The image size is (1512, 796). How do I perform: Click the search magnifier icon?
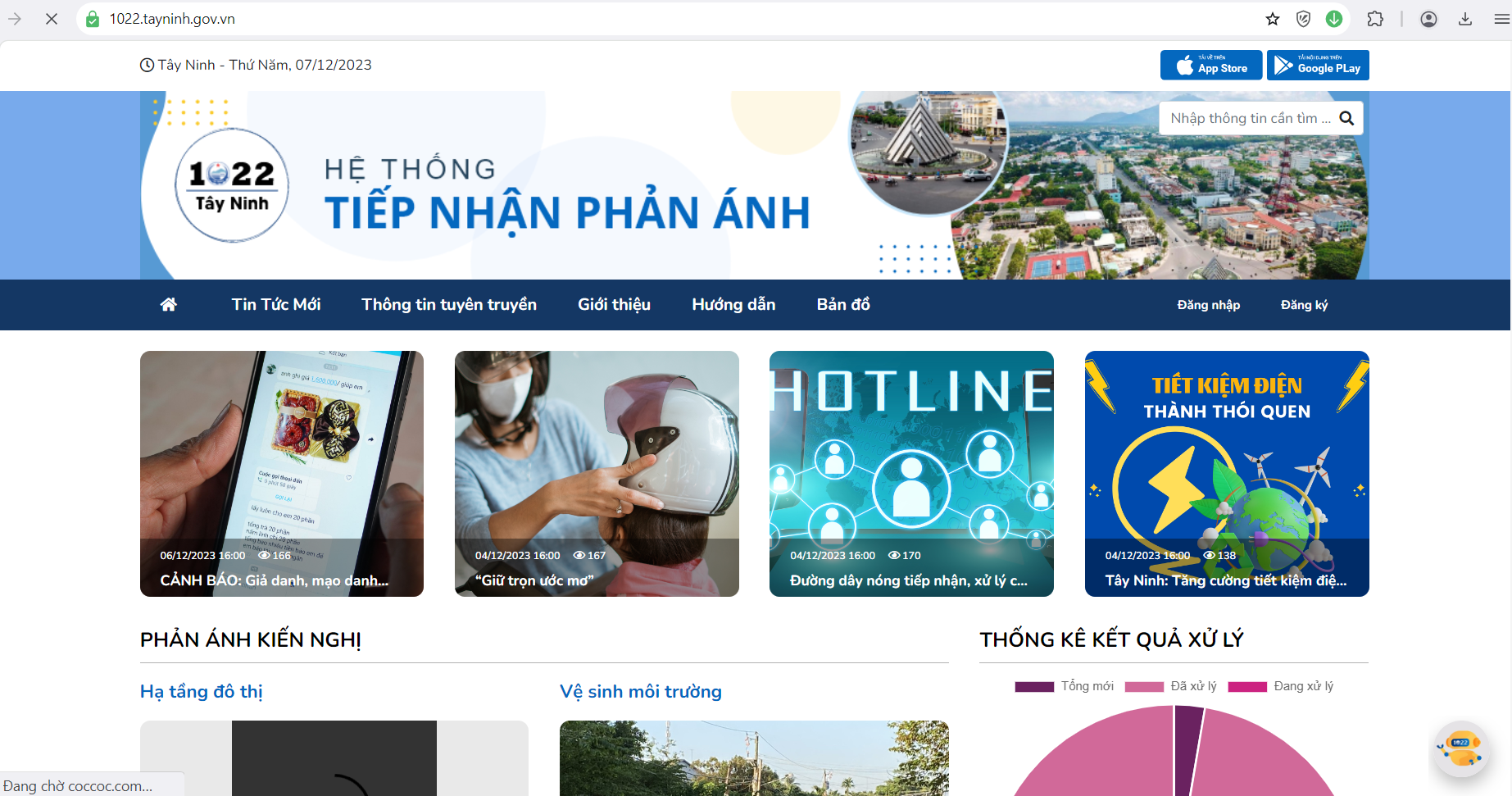(x=1346, y=118)
